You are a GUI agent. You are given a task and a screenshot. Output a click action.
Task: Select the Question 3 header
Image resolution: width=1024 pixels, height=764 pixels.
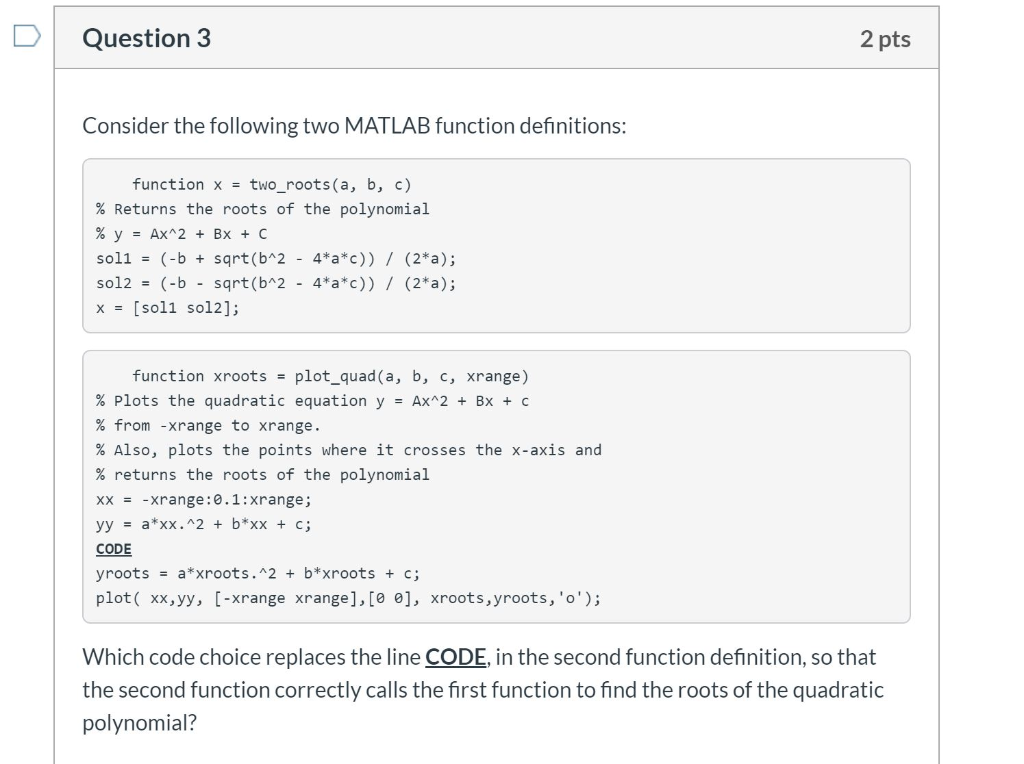[x=147, y=38]
